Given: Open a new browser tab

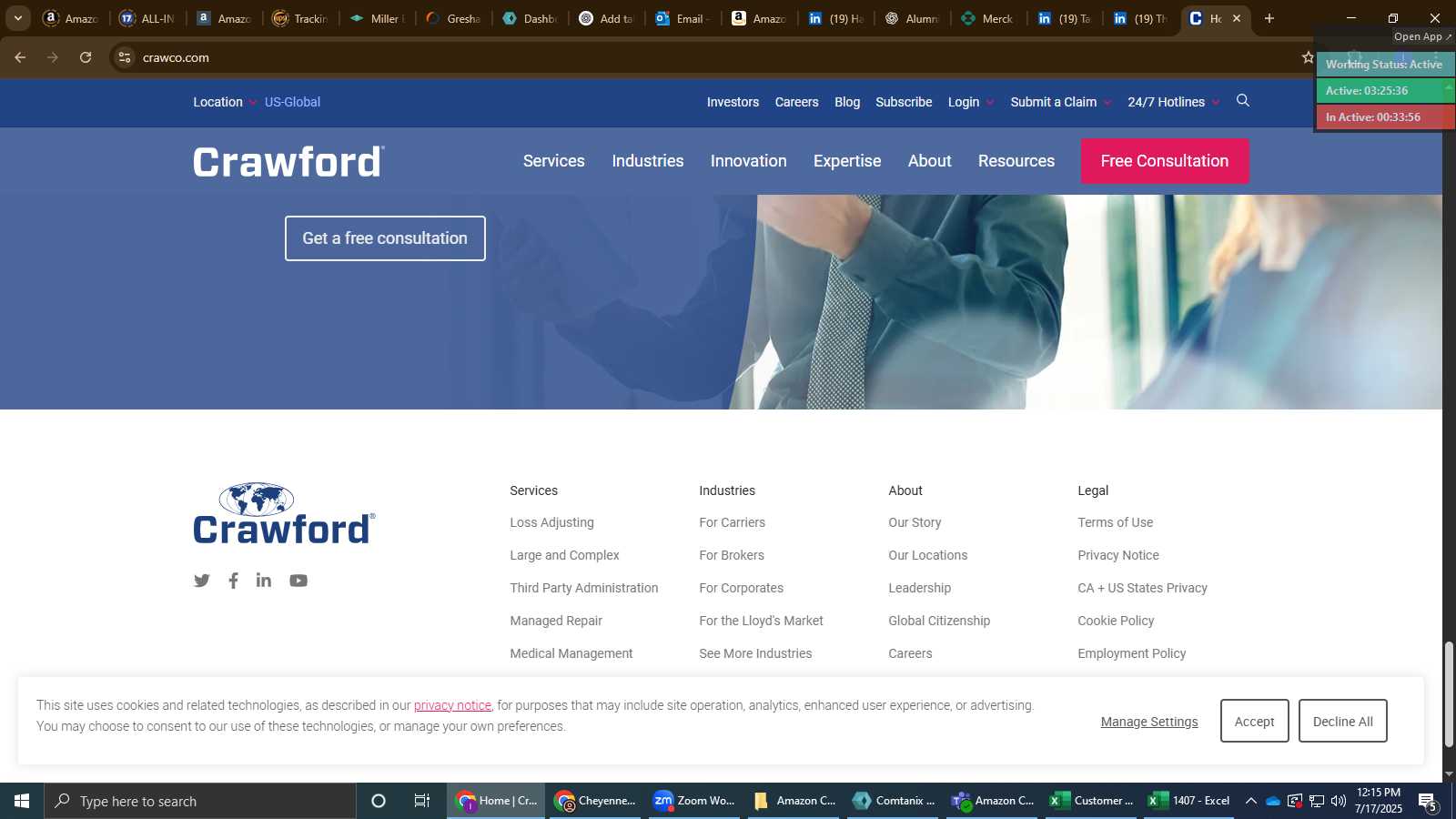Looking at the screenshot, I should click(1269, 18).
